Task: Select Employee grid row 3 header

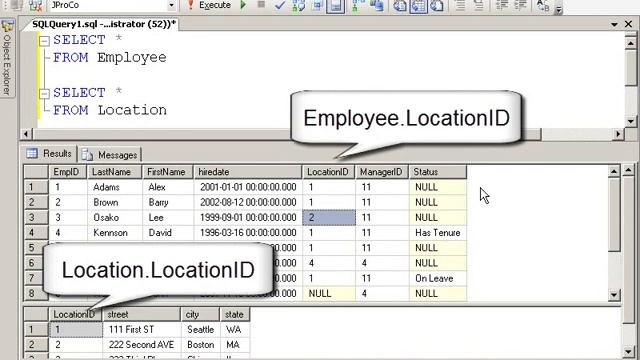Action: (36, 218)
